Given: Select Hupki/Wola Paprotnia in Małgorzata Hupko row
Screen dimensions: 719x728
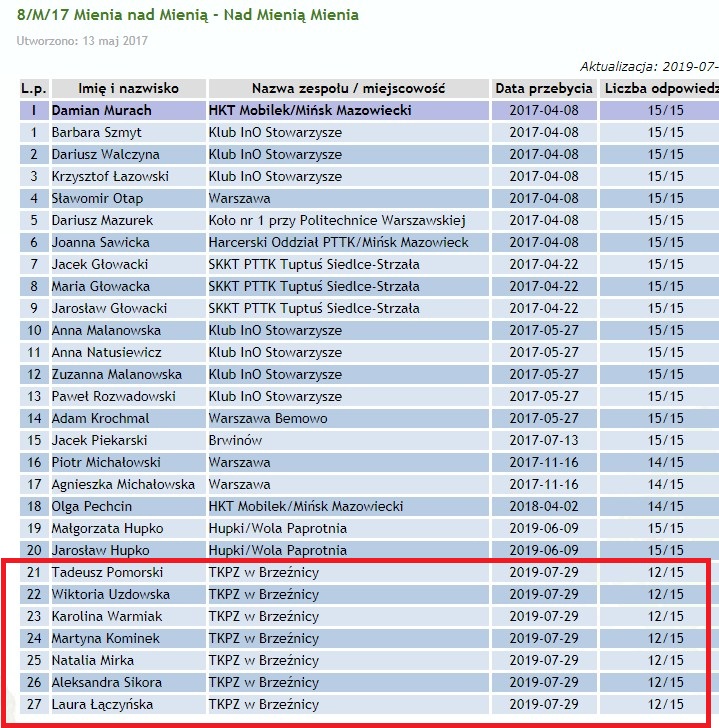Looking at the screenshot, I should (x=278, y=528).
